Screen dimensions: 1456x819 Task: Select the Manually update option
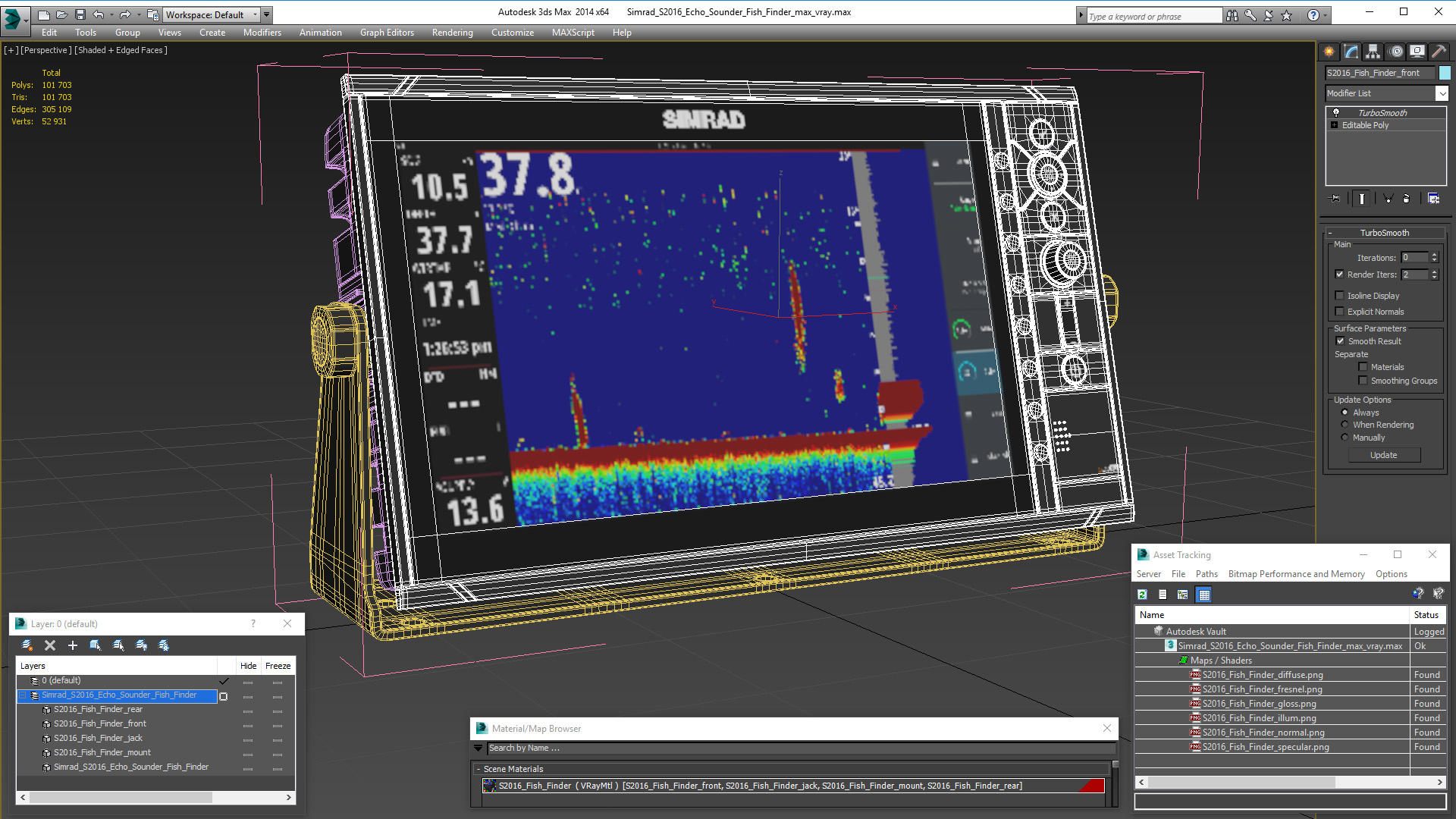pyautogui.click(x=1345, y=438)
